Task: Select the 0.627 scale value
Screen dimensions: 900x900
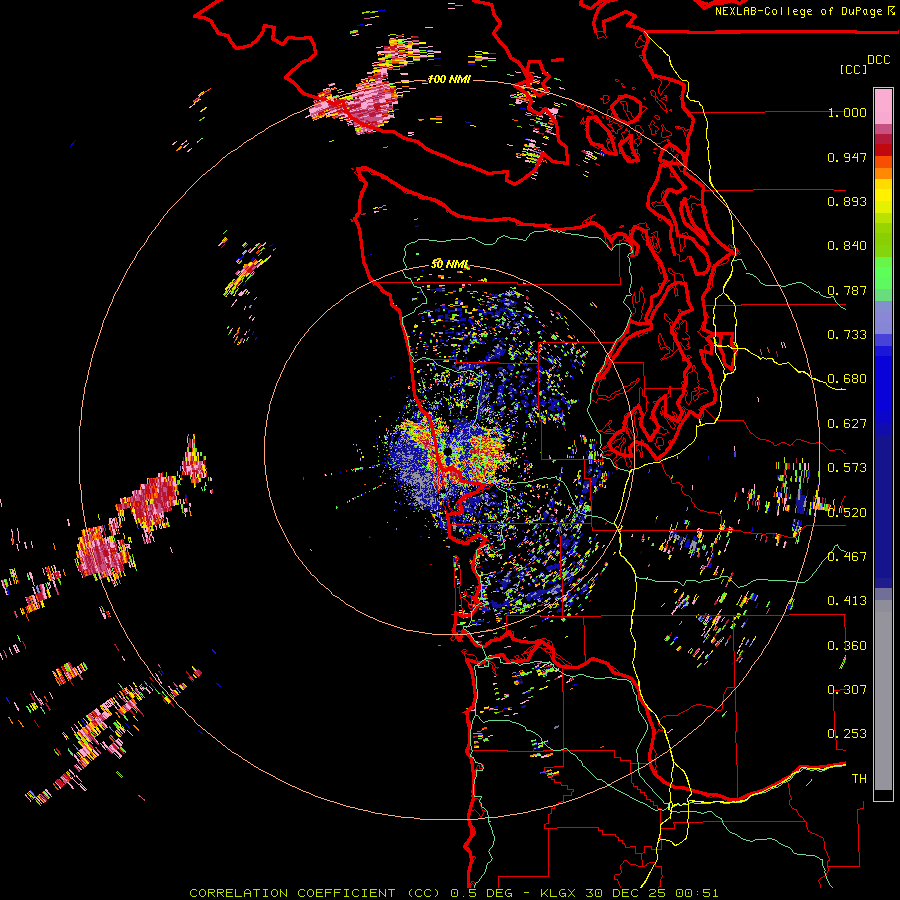Action: pos(847,424)
